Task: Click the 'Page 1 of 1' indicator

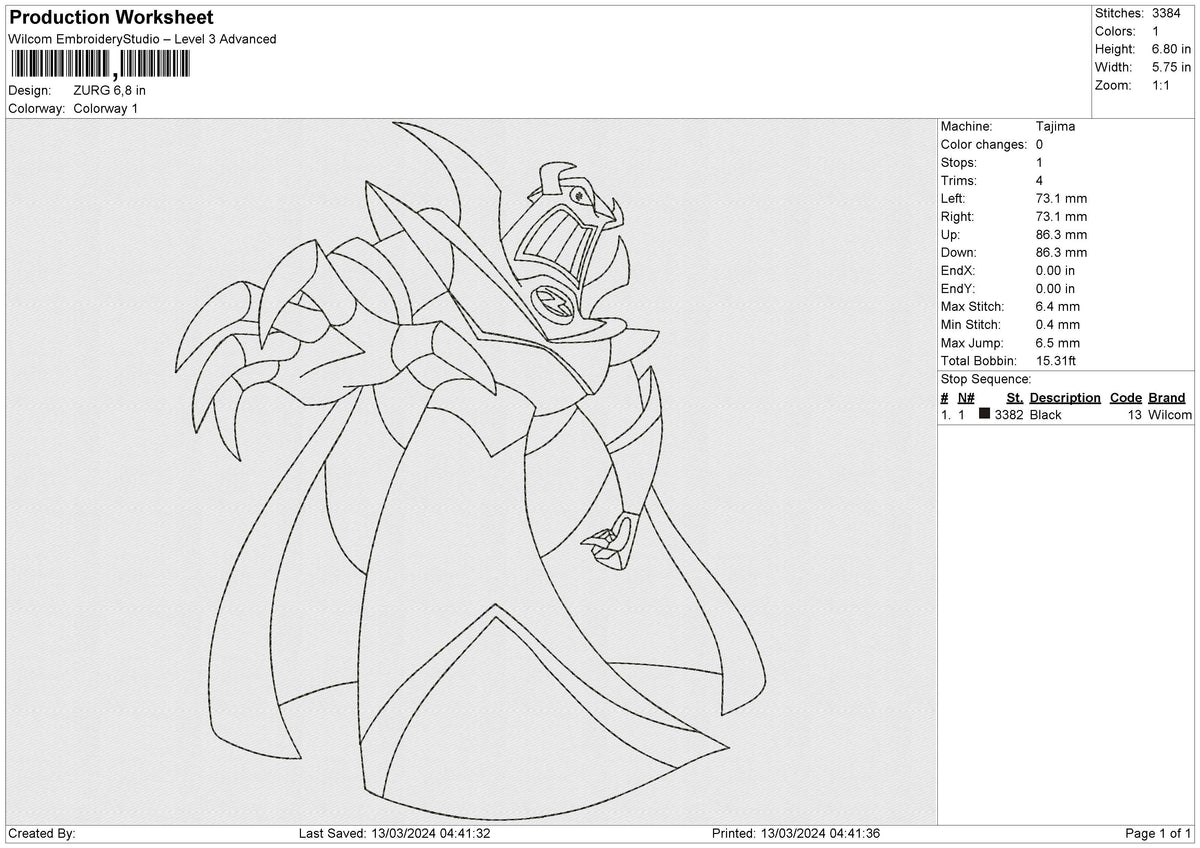Action: point(1158,833)
